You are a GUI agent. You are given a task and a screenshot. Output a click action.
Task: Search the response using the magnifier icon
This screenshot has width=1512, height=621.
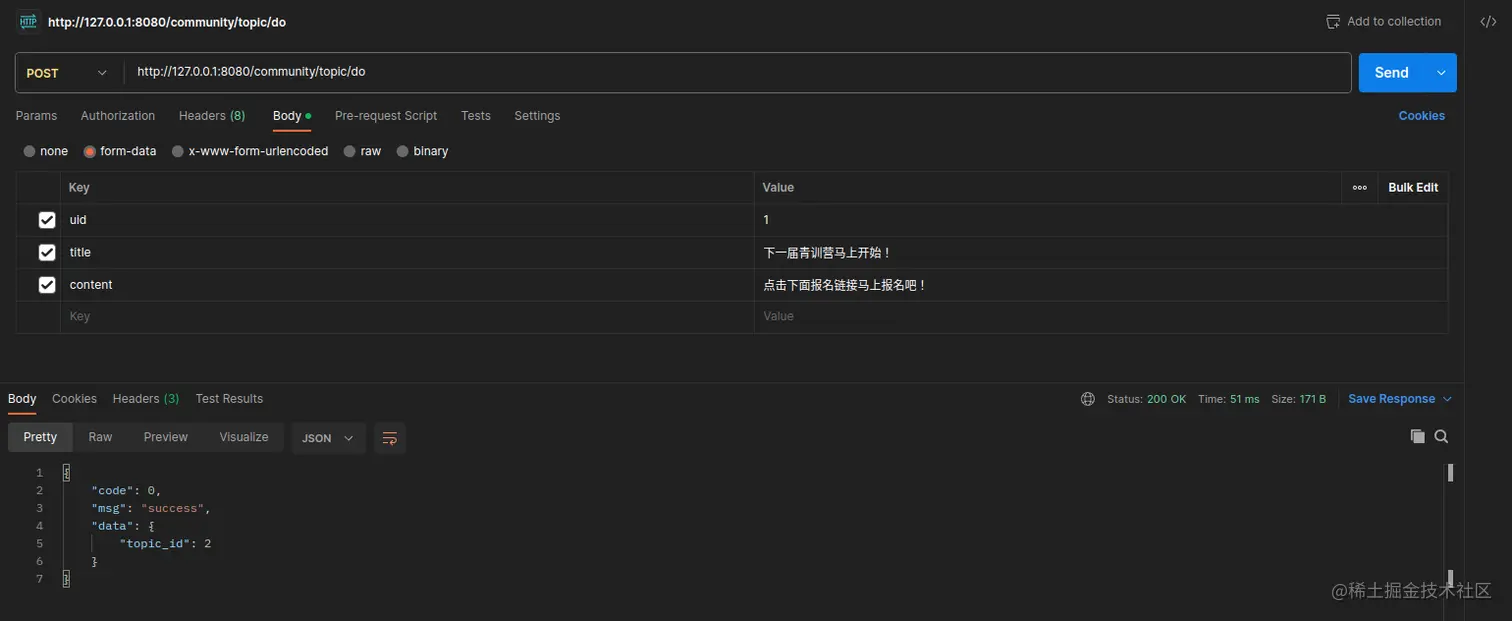(1441, 436)
